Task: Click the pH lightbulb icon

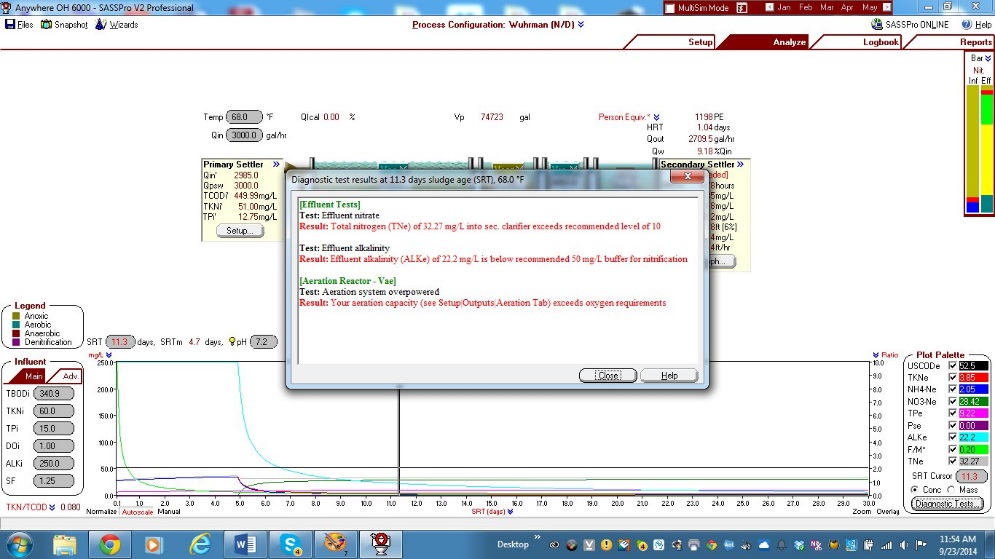Action: pos(232,342)
